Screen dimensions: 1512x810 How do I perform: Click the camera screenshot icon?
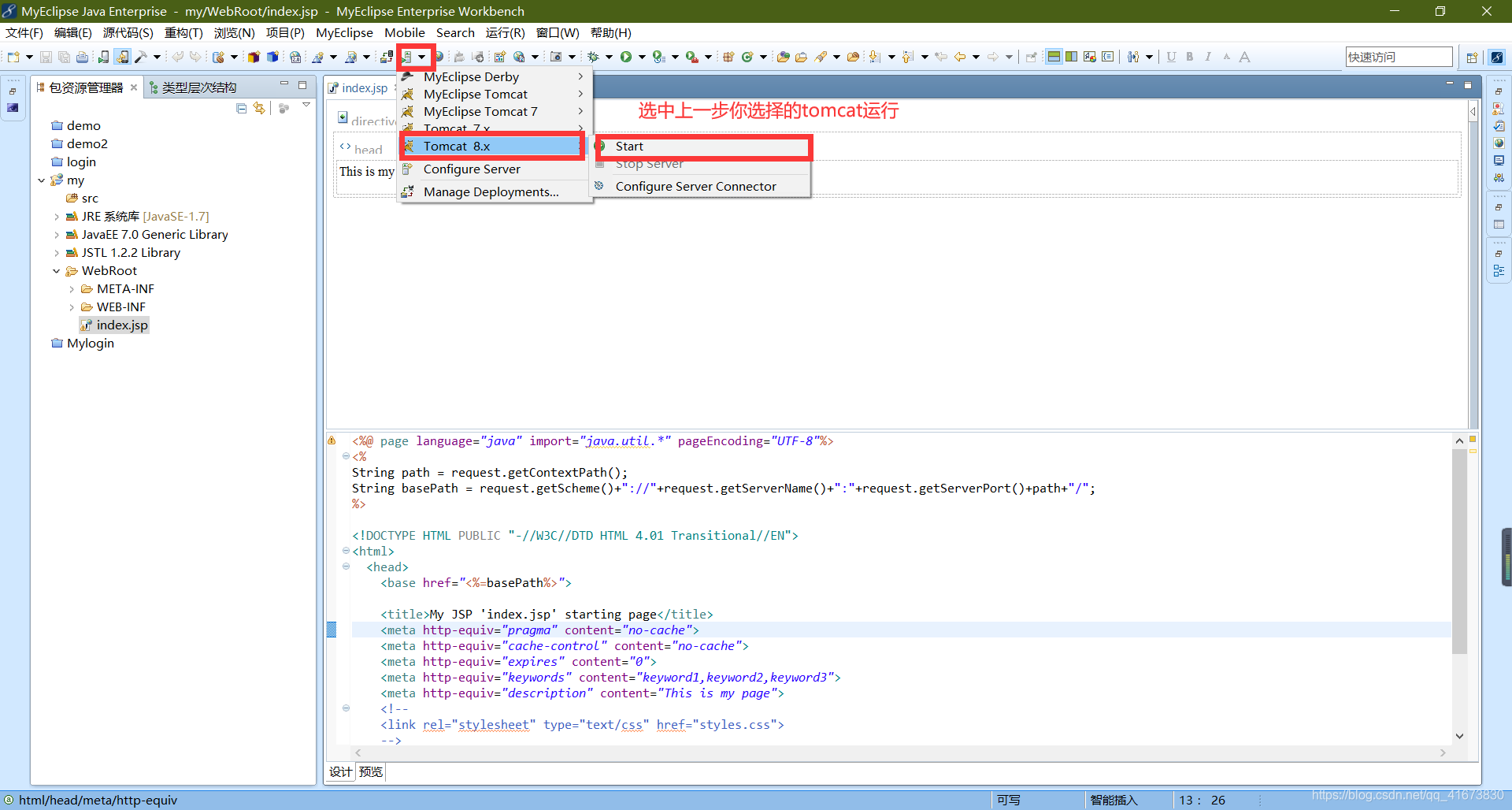[556, 57]
